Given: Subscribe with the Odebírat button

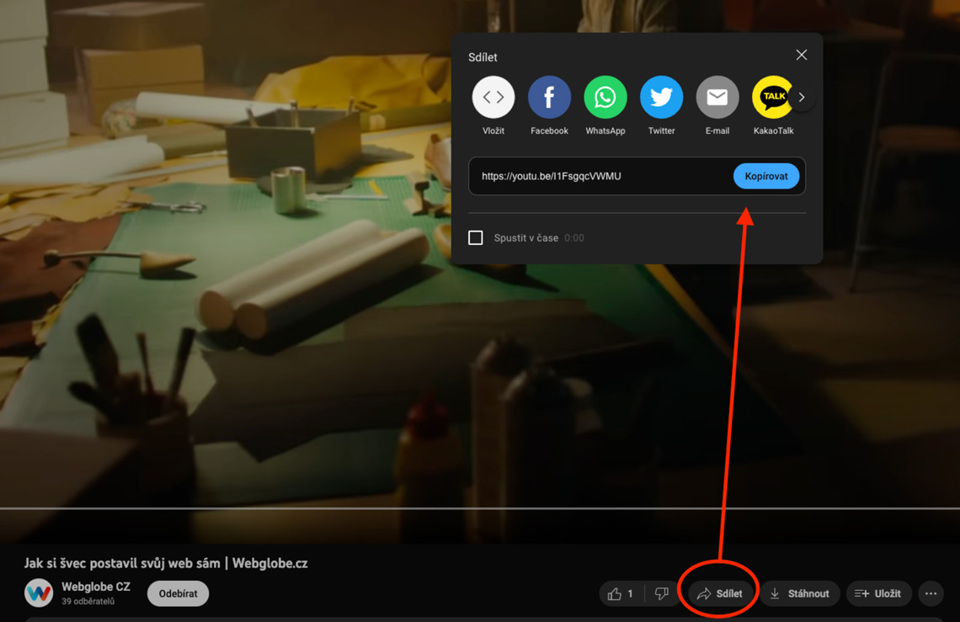Looking at the screenshot, I should click(178, 594).
